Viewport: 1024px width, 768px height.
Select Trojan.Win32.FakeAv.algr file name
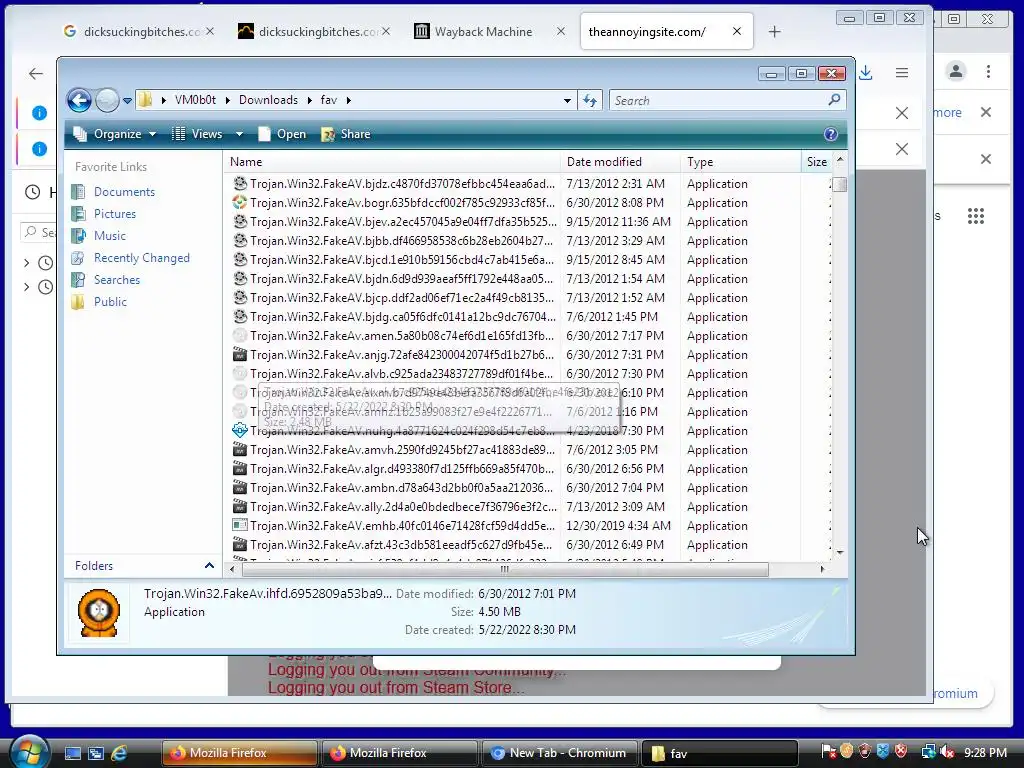[x=402, y=469]
